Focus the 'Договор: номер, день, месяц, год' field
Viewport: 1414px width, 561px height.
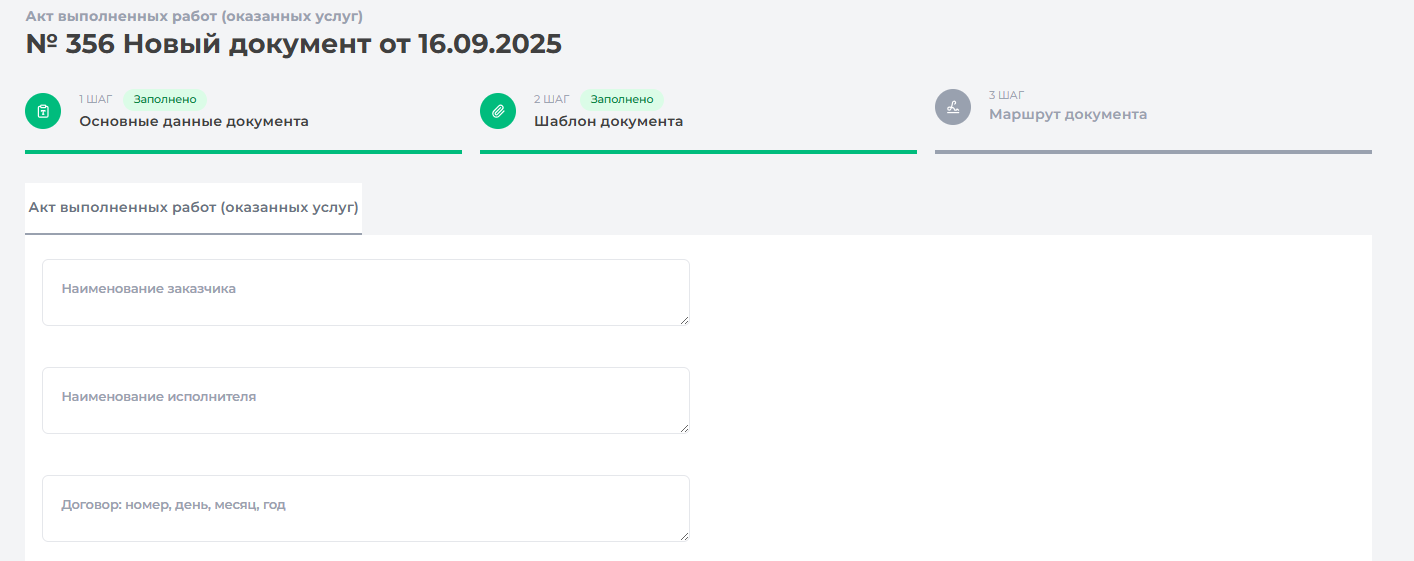pos(365,508)
